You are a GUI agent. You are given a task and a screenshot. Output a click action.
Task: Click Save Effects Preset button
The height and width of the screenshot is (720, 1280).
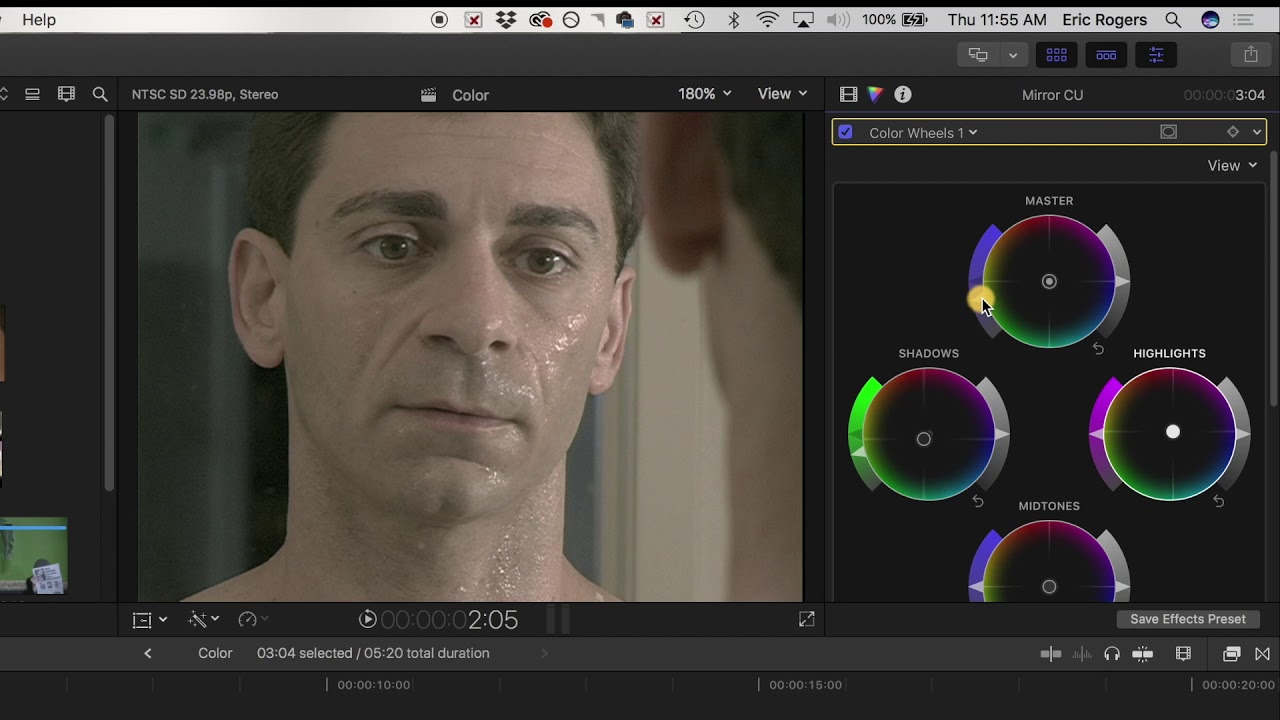[x=1188, y=619]
